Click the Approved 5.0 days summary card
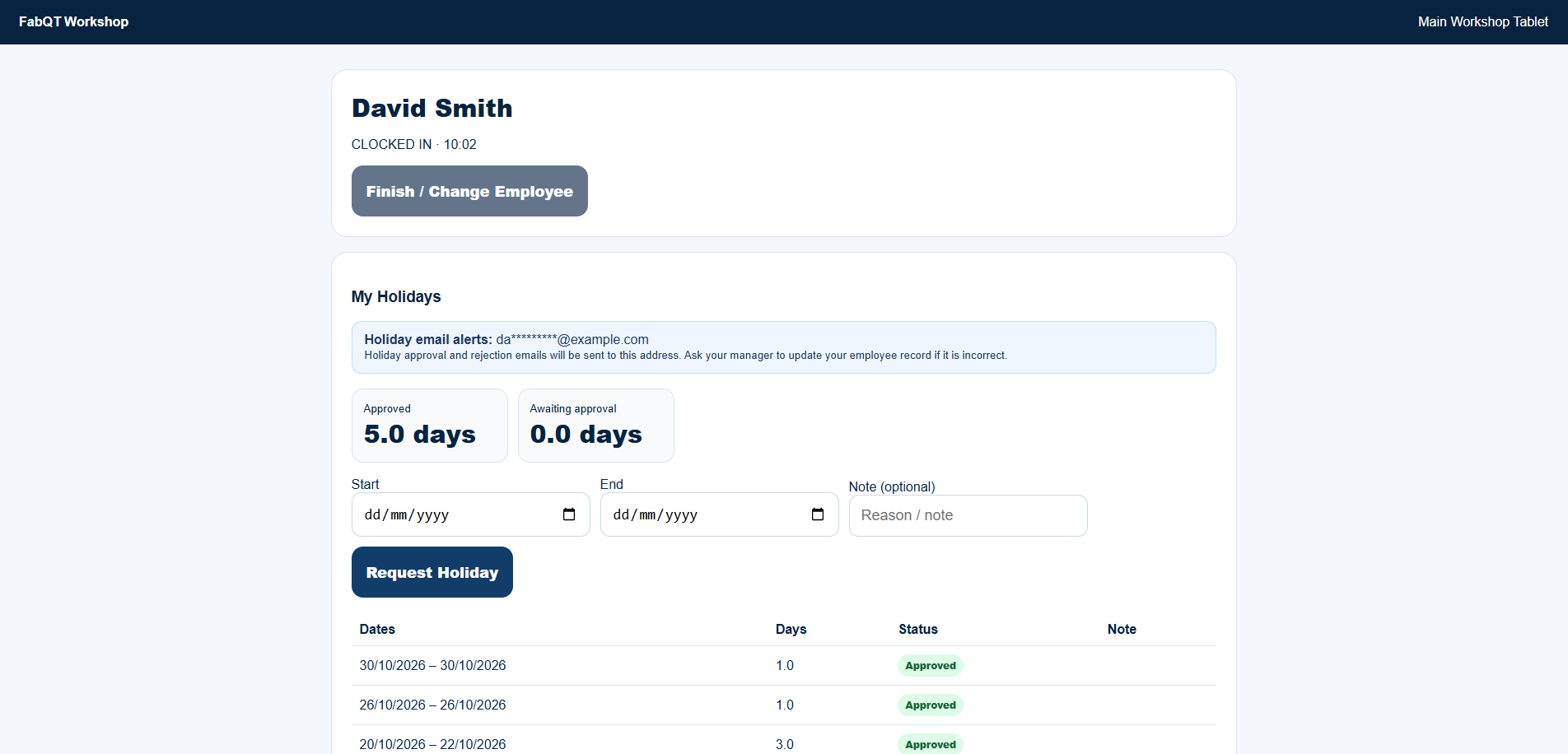Viewport: 1568px width, 754px height. [x=430, y=426]
